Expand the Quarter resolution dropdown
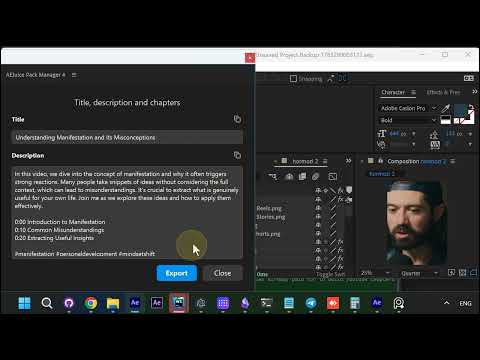The width and height of the screenshot is (480, 360). tap(419, 273)
